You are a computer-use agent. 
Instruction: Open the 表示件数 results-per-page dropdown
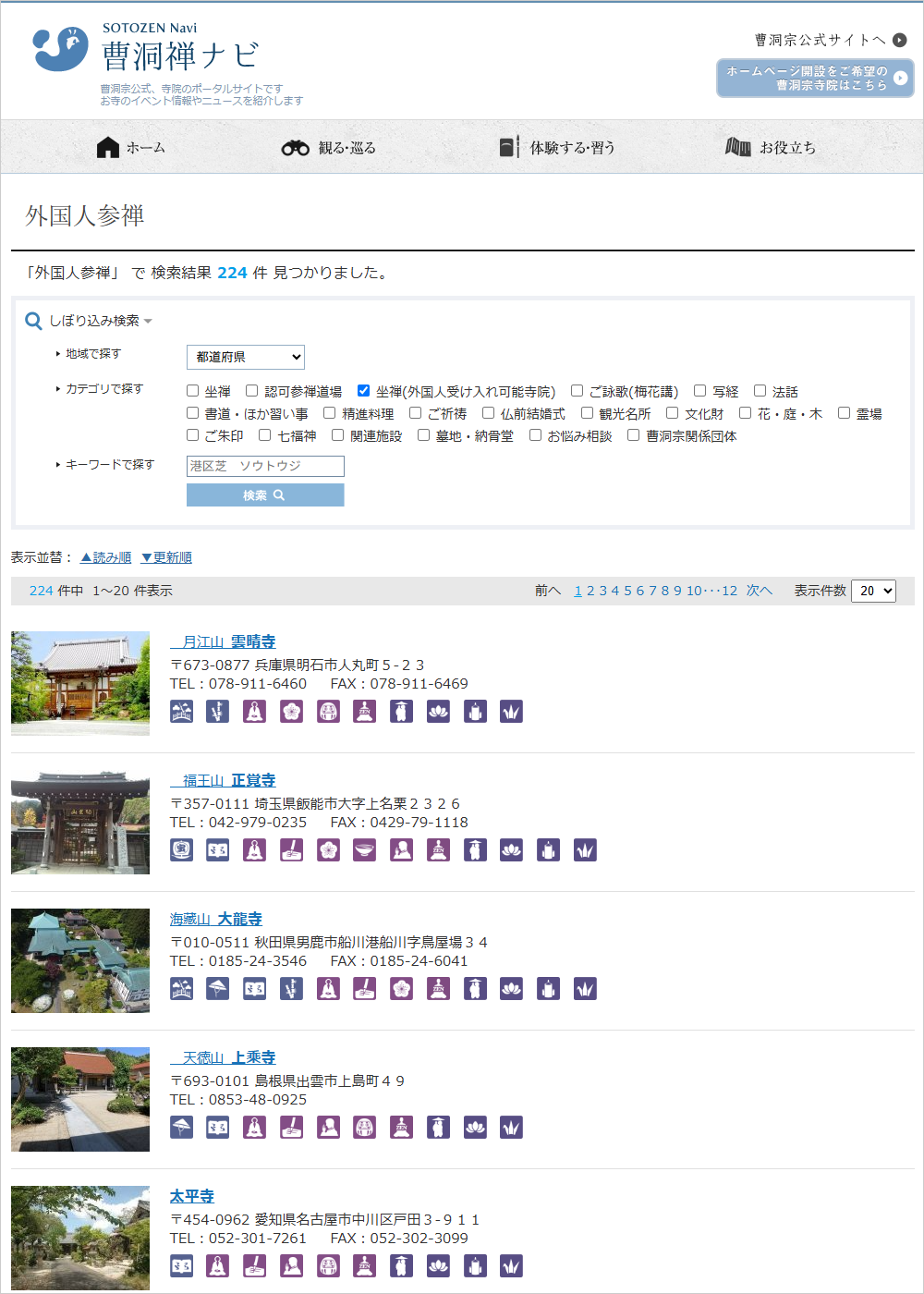[x=873, y=591]
